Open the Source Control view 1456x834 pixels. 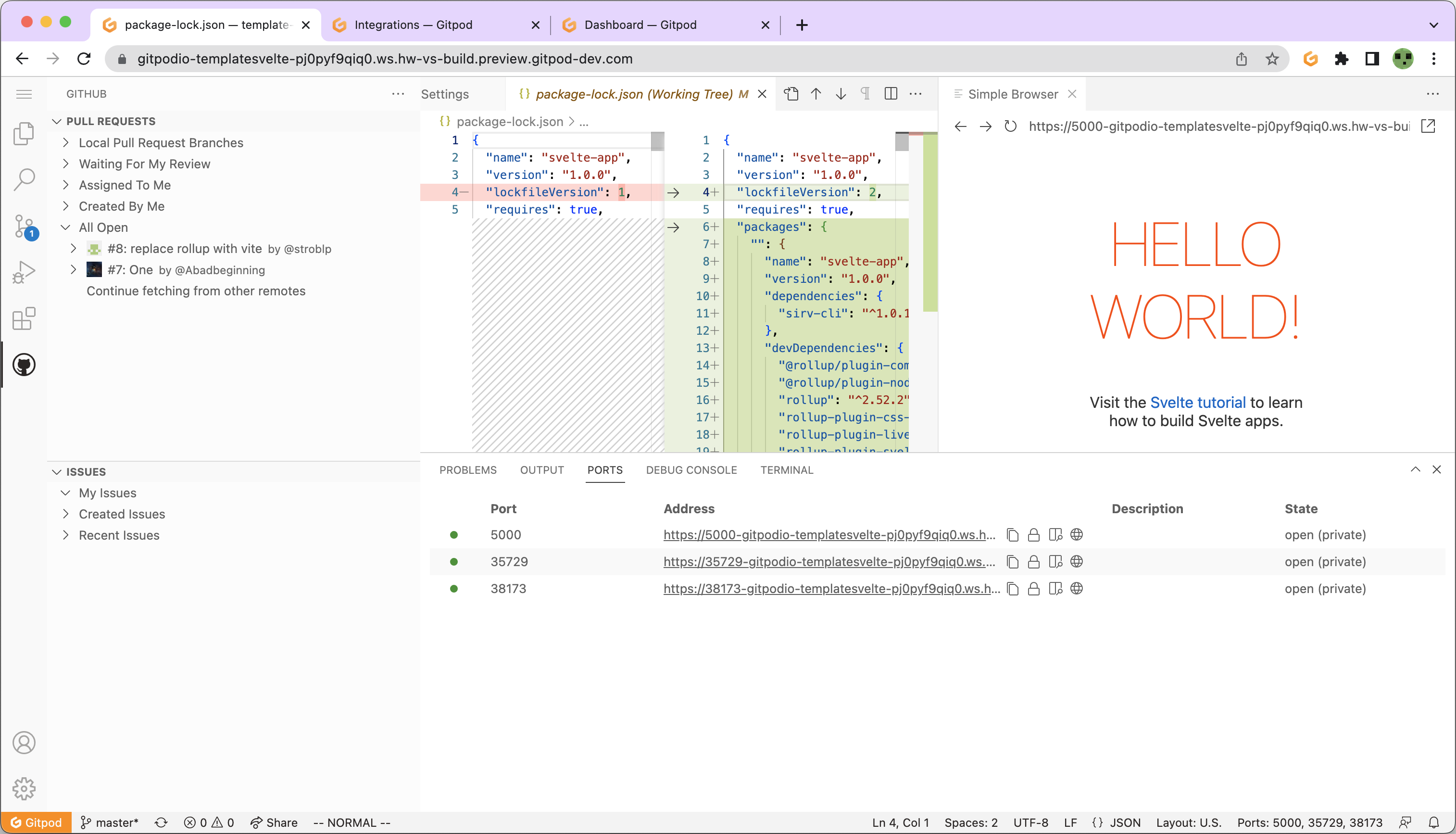point(24,227)
